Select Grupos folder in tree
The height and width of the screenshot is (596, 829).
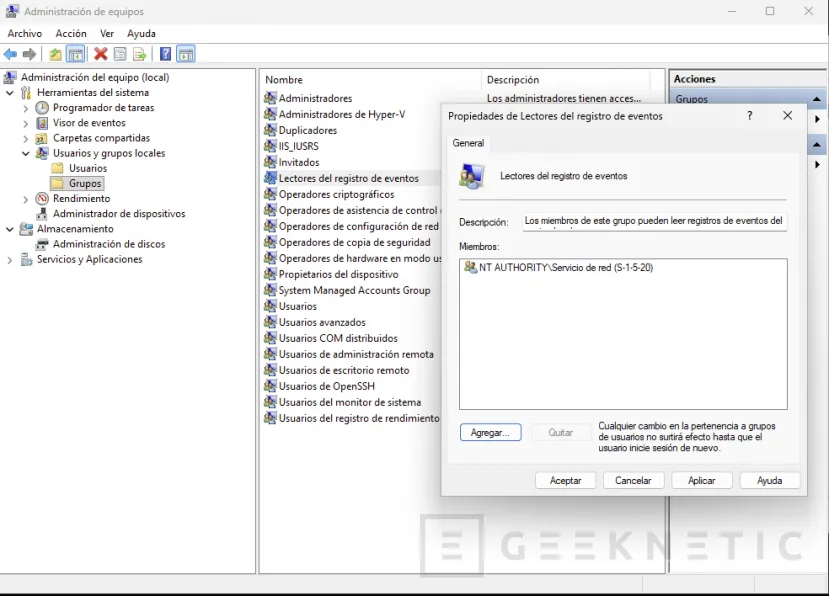(x=85, y=184)
